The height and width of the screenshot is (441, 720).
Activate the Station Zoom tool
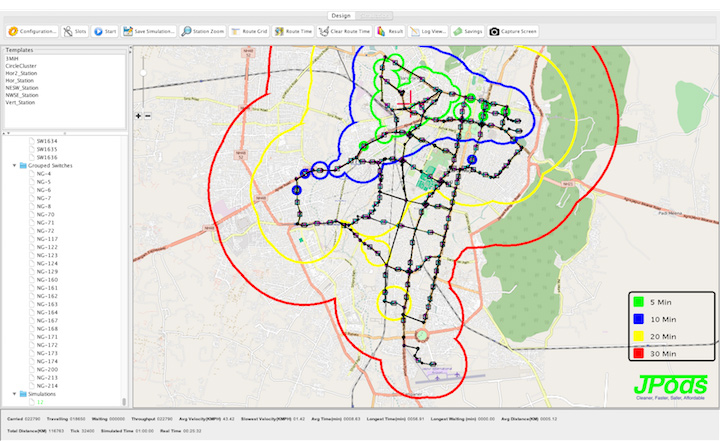(204, 31)
